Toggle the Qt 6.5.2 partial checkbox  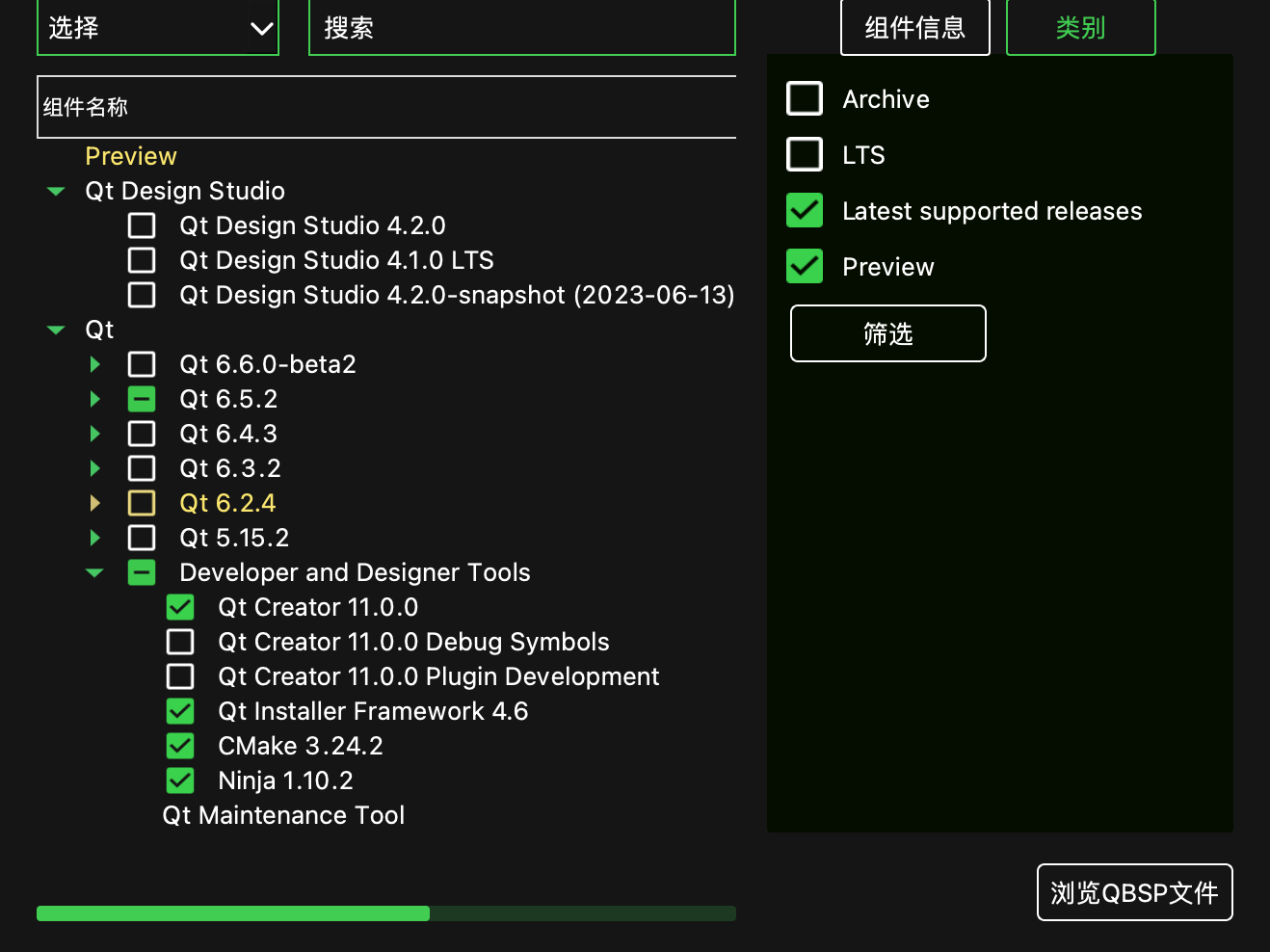(142, 399)
